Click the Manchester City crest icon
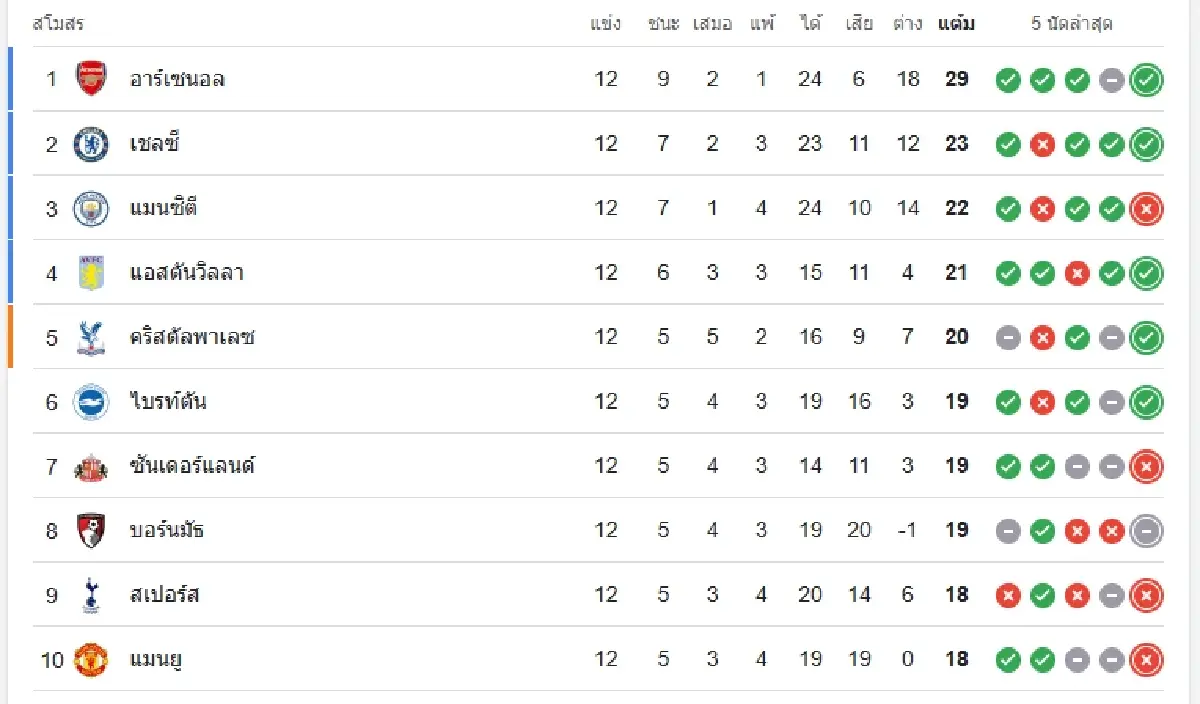Image resolution: width=1200 pixels, height=704 pixels. (x=91, y=208)
